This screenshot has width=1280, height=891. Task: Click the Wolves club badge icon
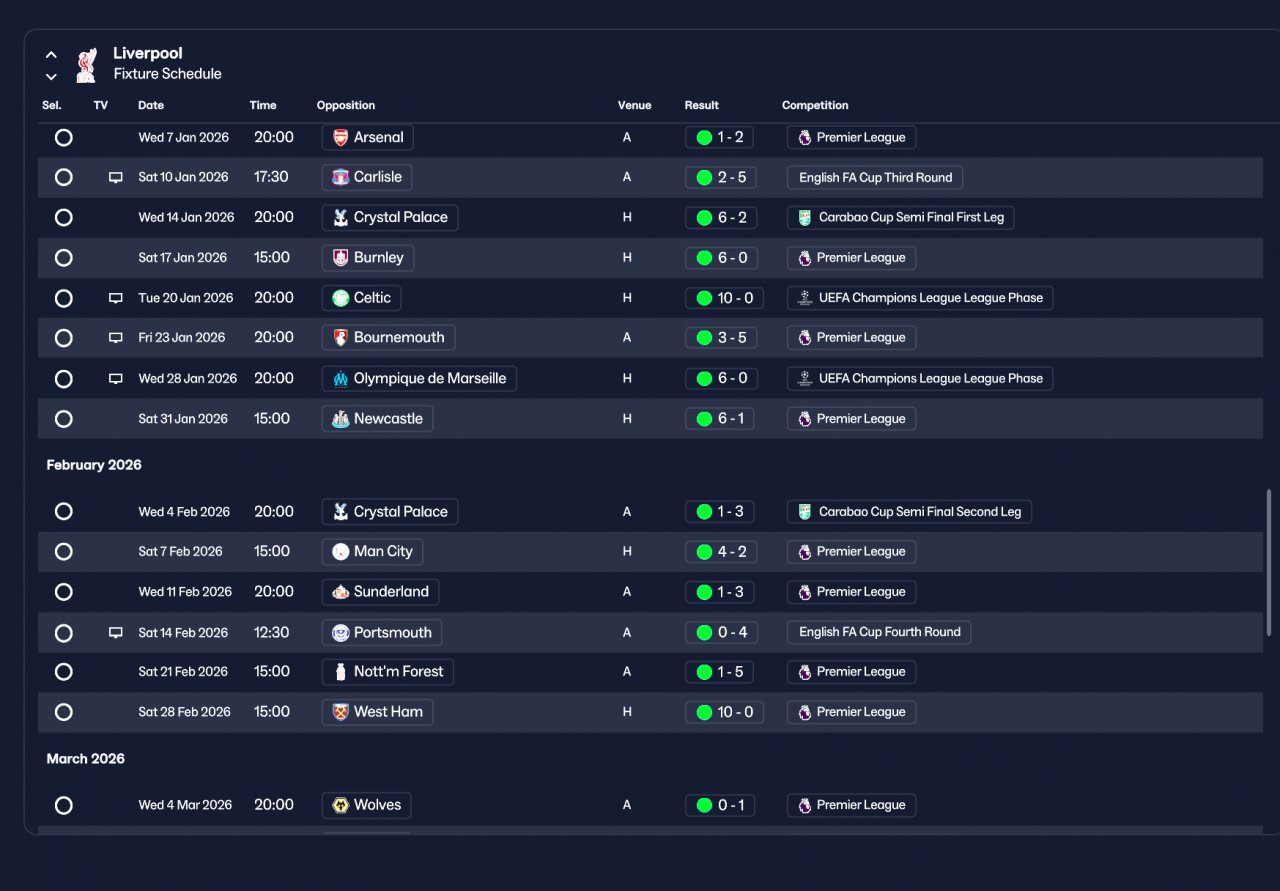click(x=341, y=805)
